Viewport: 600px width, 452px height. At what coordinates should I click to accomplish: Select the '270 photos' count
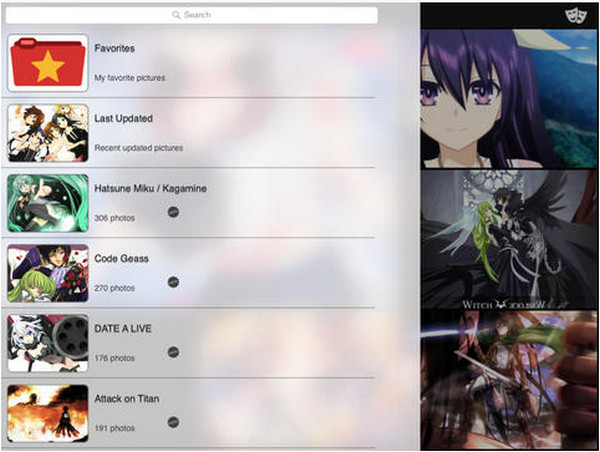(114, 288)
